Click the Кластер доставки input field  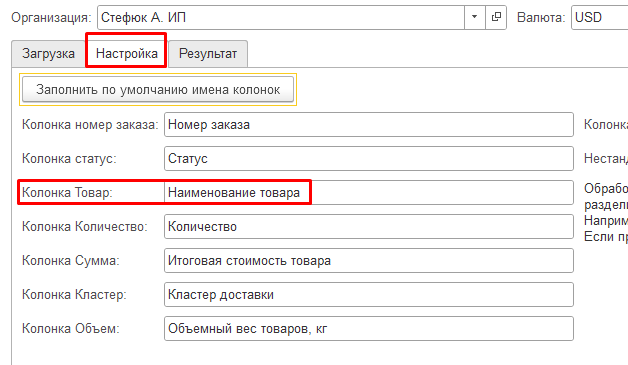tap(368, 295)
